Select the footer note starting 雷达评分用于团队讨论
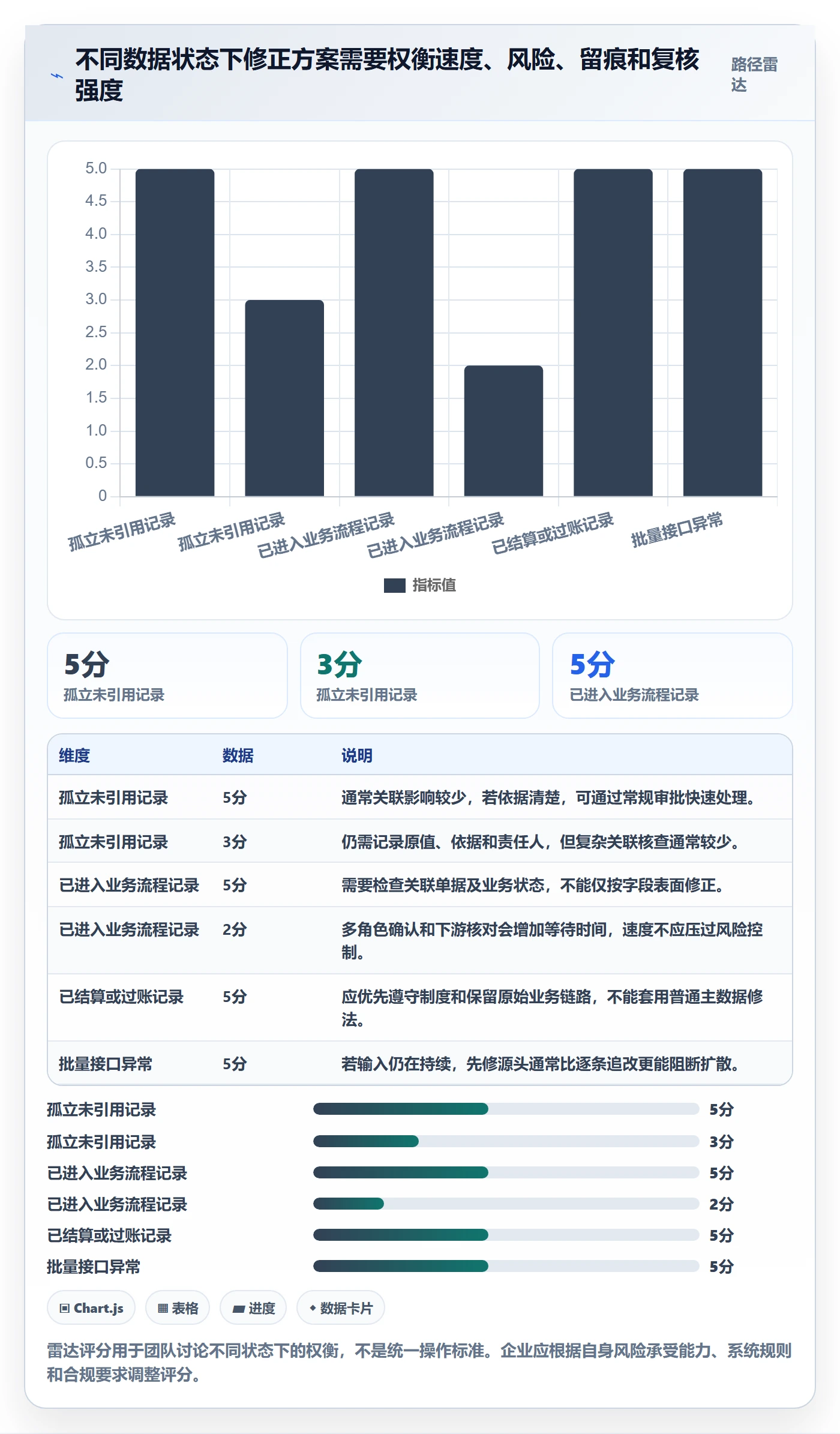The height and width of the screenshot is (1434, 840). pyautogui.click(x=419, y=1362)
